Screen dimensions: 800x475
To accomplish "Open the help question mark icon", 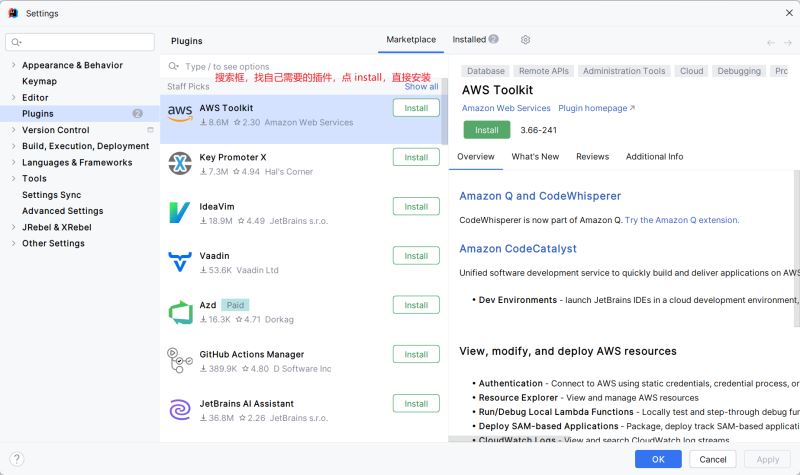I will tap(16, 459).
